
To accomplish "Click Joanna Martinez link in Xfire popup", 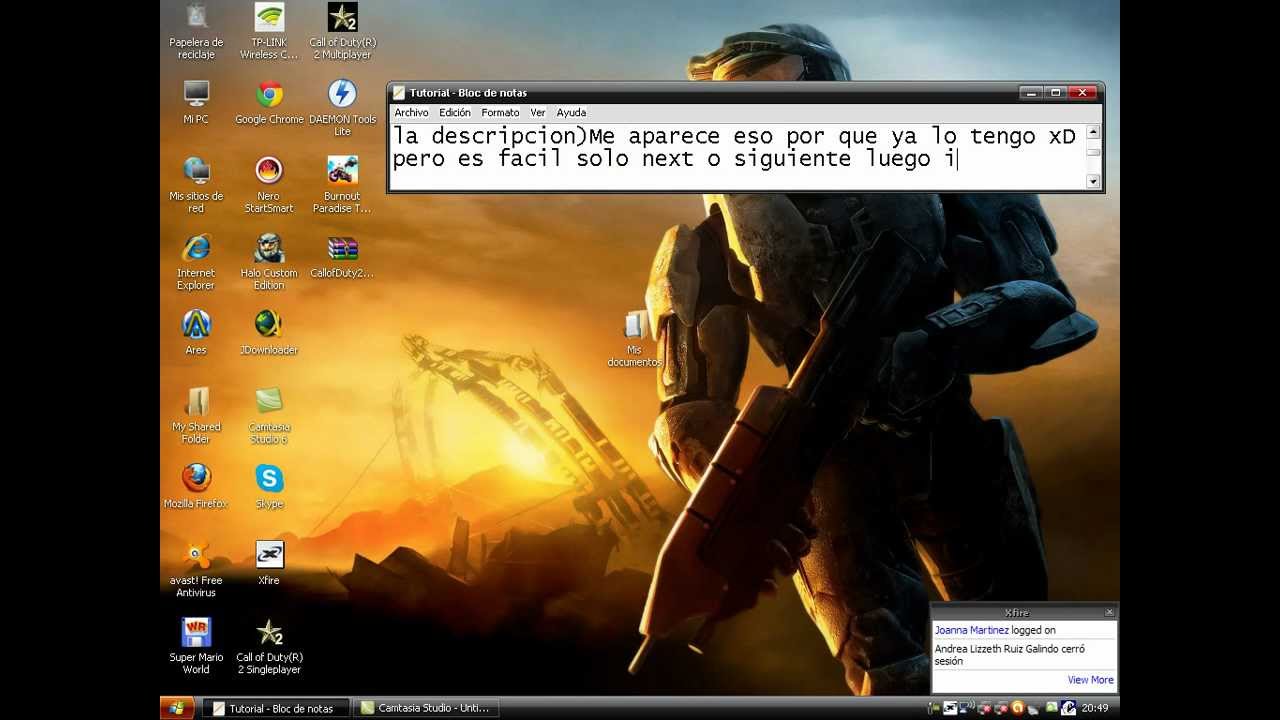I will [971, 631].
